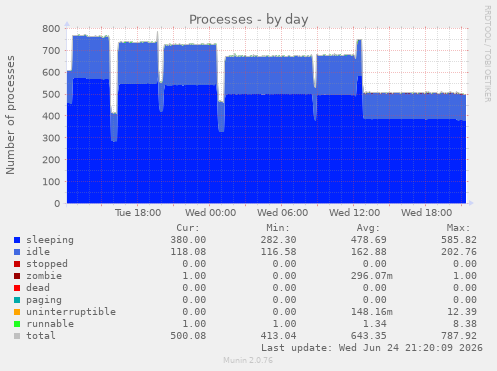Click the 'Munin 2.0.76' version footer

[x=248, y=360]
